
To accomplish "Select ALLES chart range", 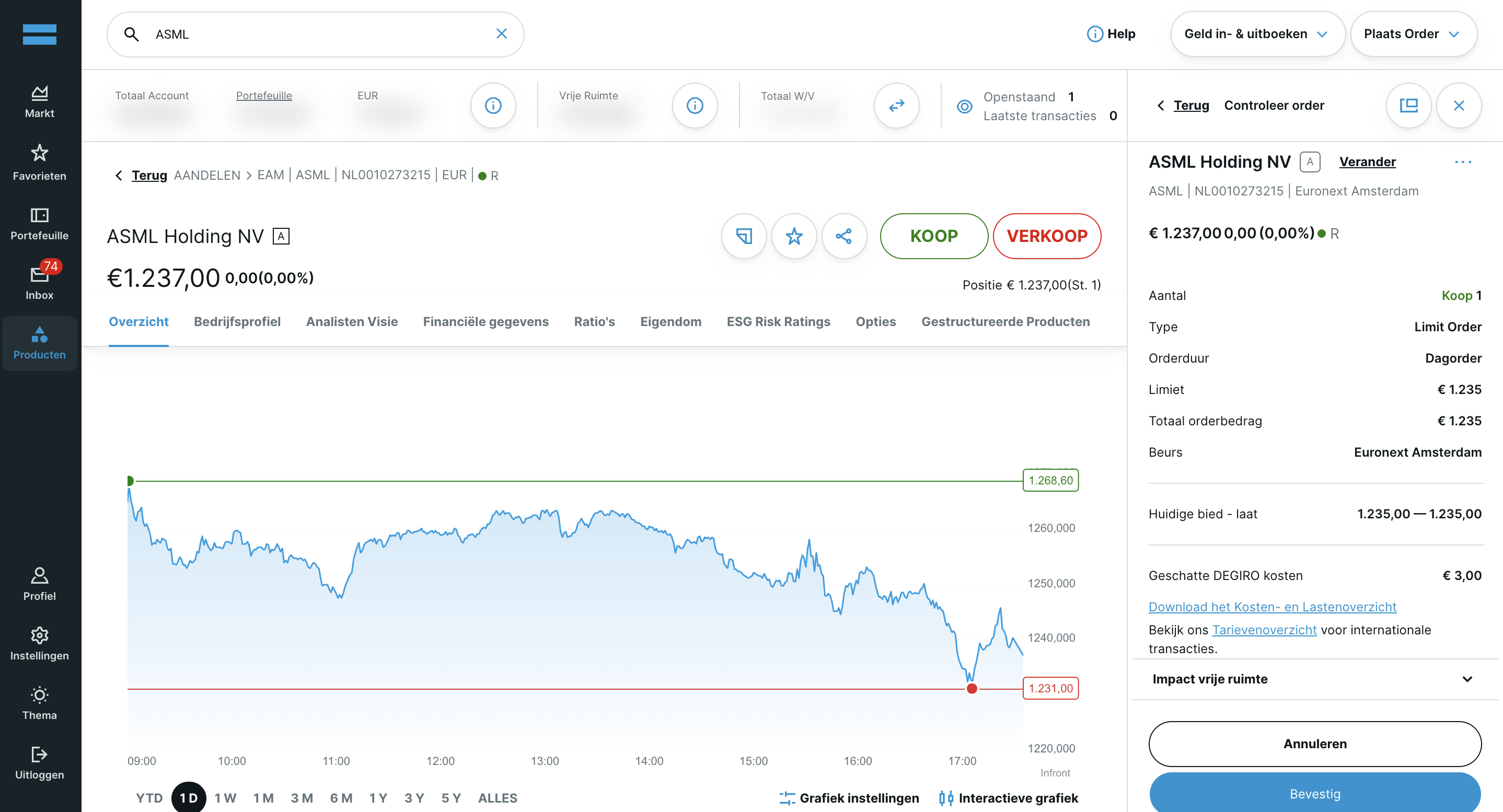I will coord(498,798).
